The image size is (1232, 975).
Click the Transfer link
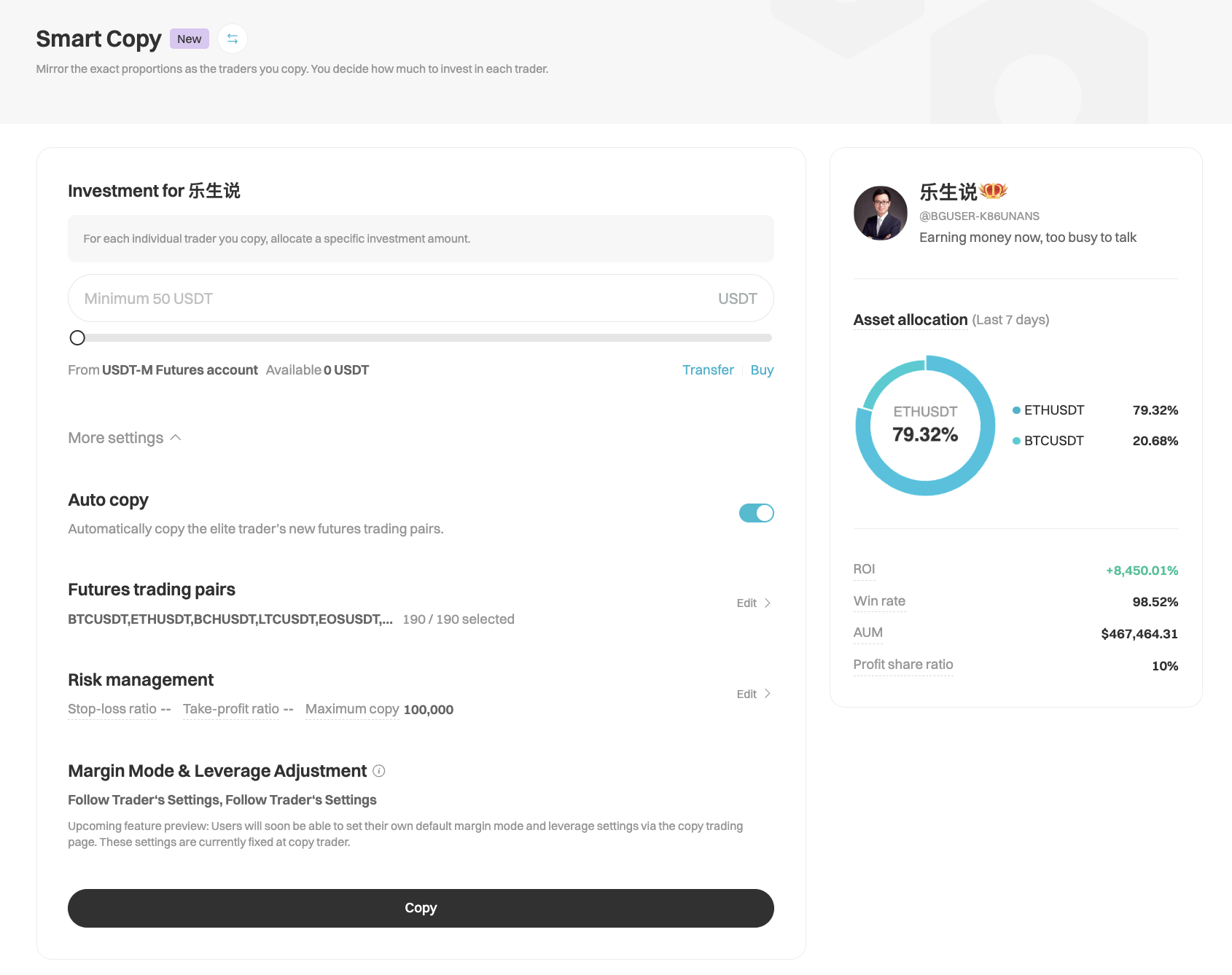pos(707,370)
